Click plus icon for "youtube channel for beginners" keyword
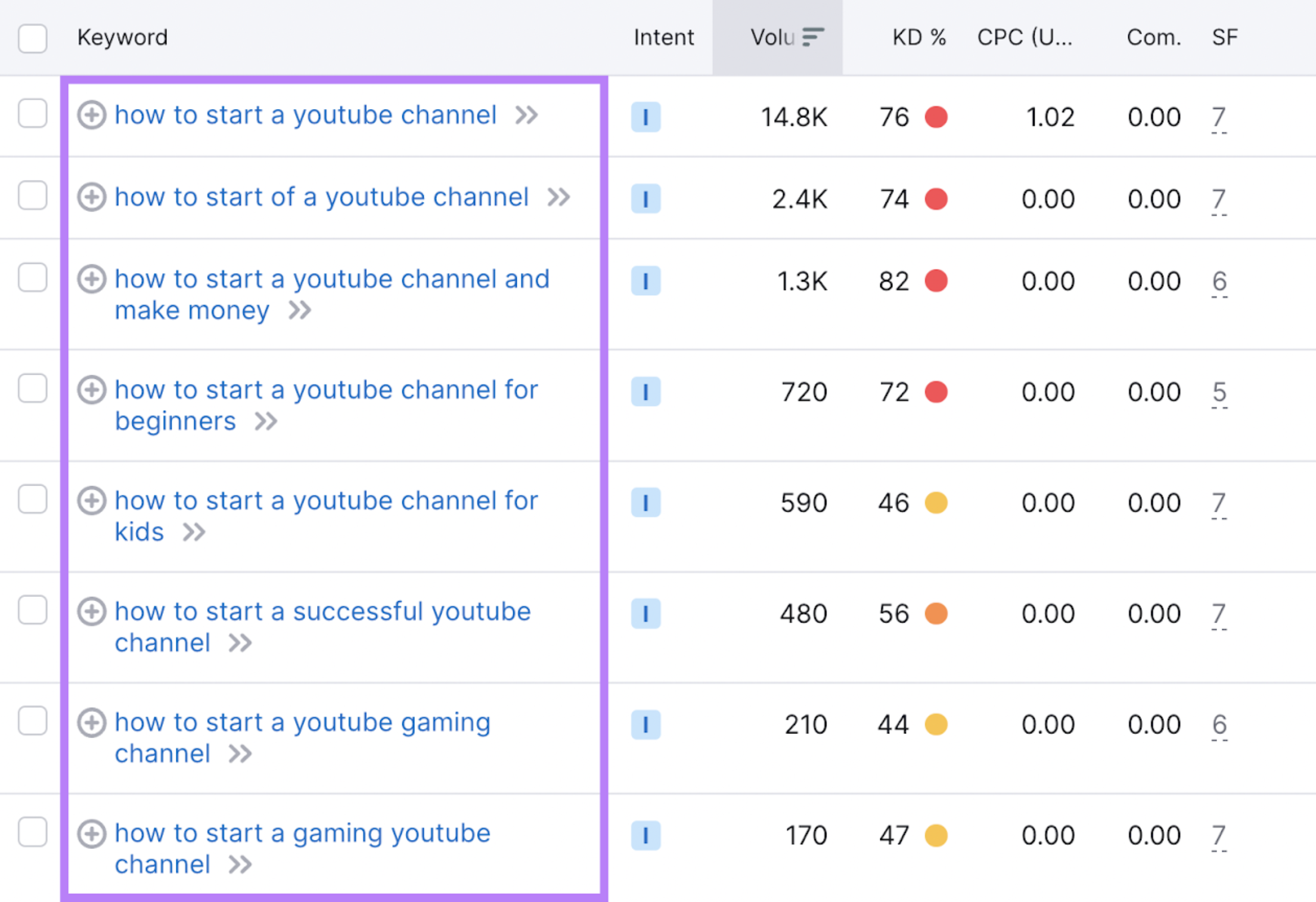Screen dimensions: 1316x902 click(x=92, y=390)
